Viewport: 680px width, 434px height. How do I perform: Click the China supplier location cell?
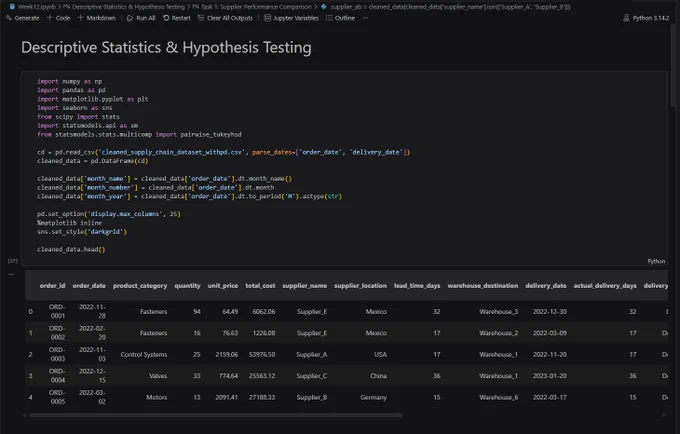[x=378, y=375]
